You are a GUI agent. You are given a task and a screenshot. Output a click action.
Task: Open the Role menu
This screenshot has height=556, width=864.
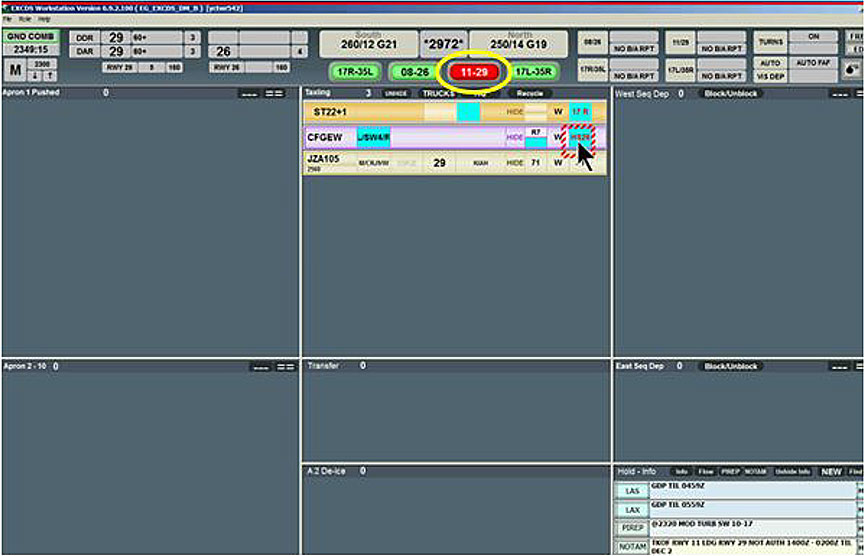click(x=24, y=19)
